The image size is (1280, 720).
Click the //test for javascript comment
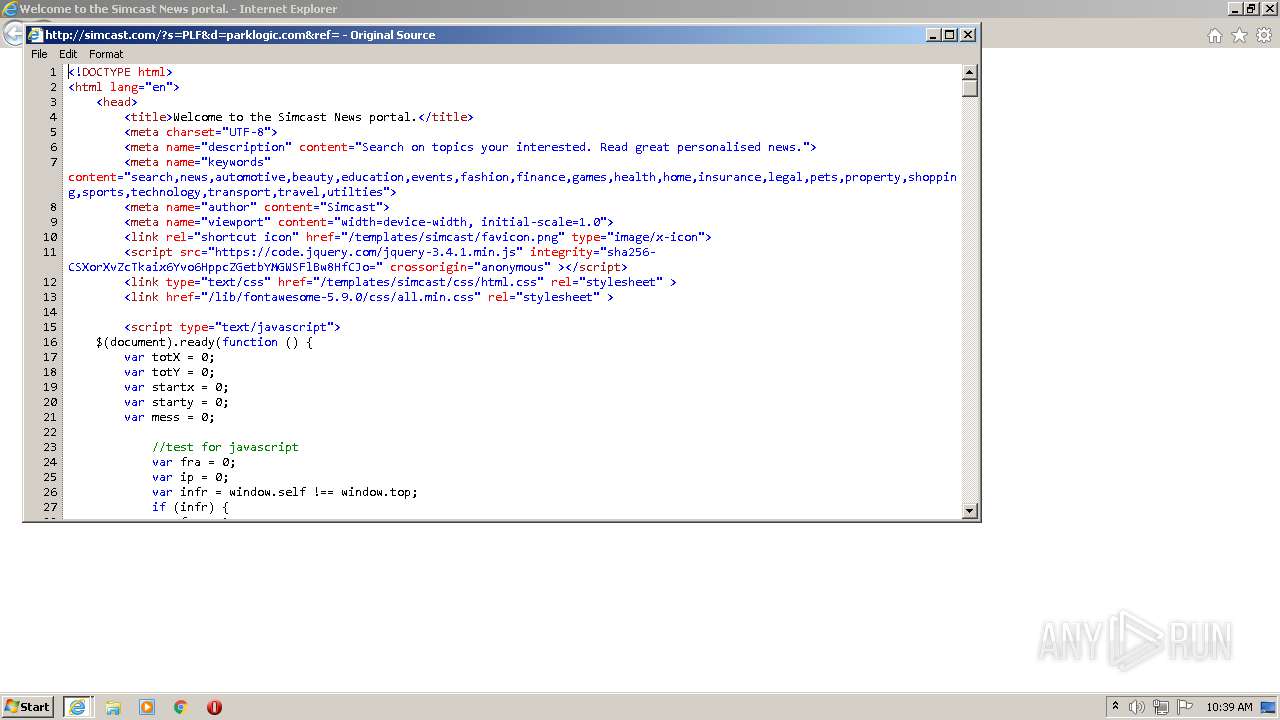click(225, 447)
